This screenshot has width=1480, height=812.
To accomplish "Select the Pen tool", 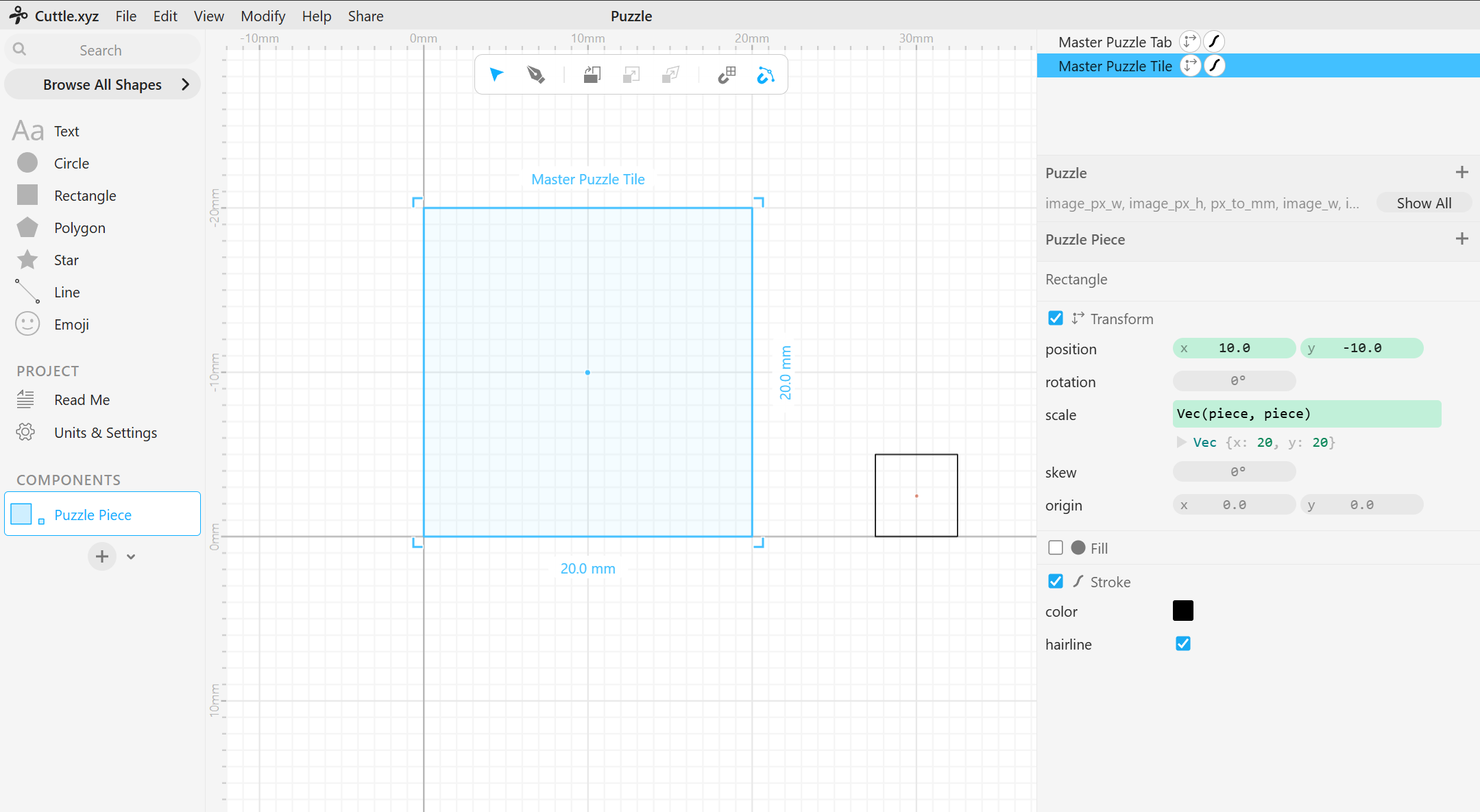I will pyautogui.click(x=536, y=75).
